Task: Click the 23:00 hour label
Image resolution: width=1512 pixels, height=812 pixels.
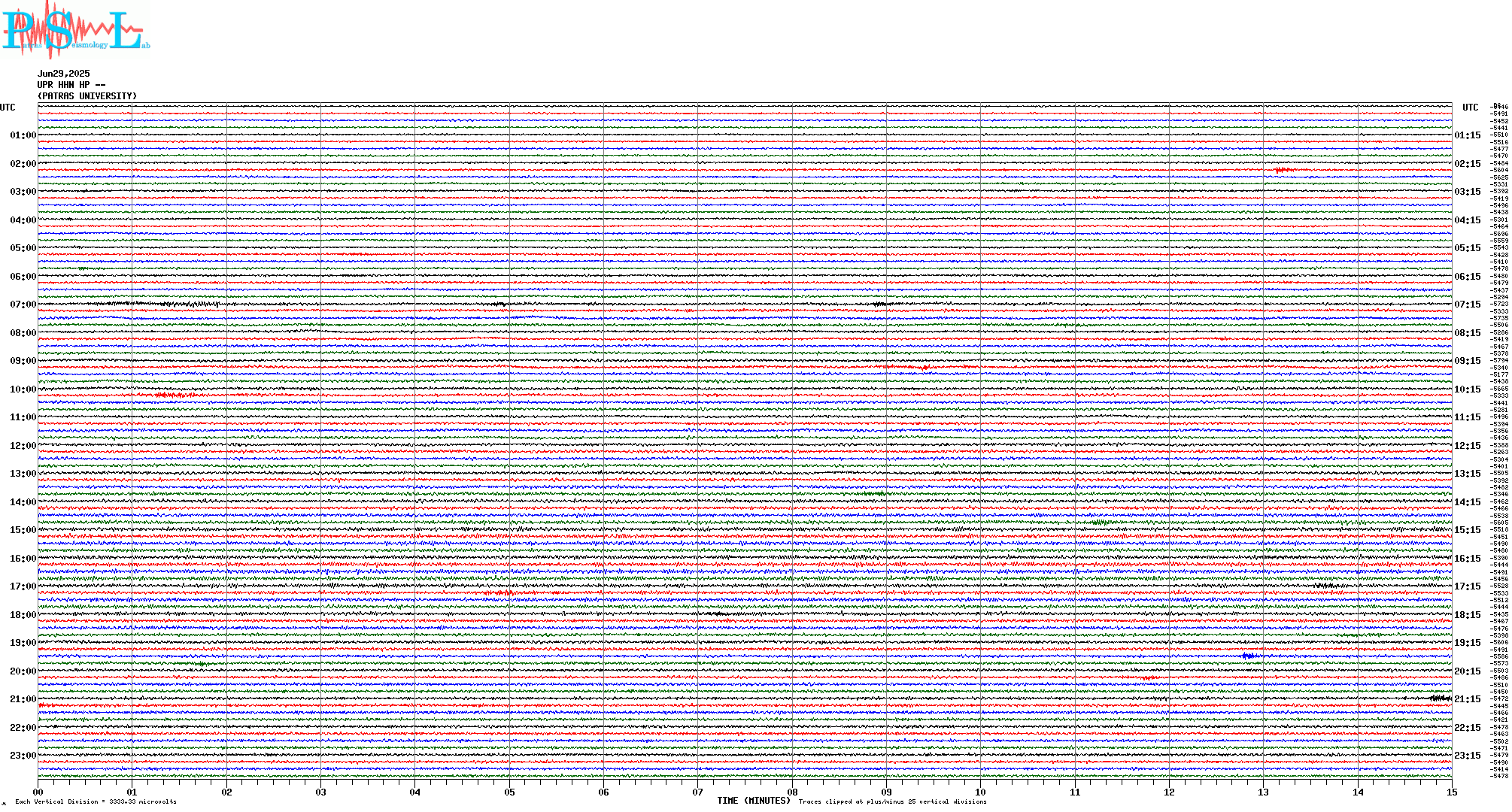Action: point(23,756)
